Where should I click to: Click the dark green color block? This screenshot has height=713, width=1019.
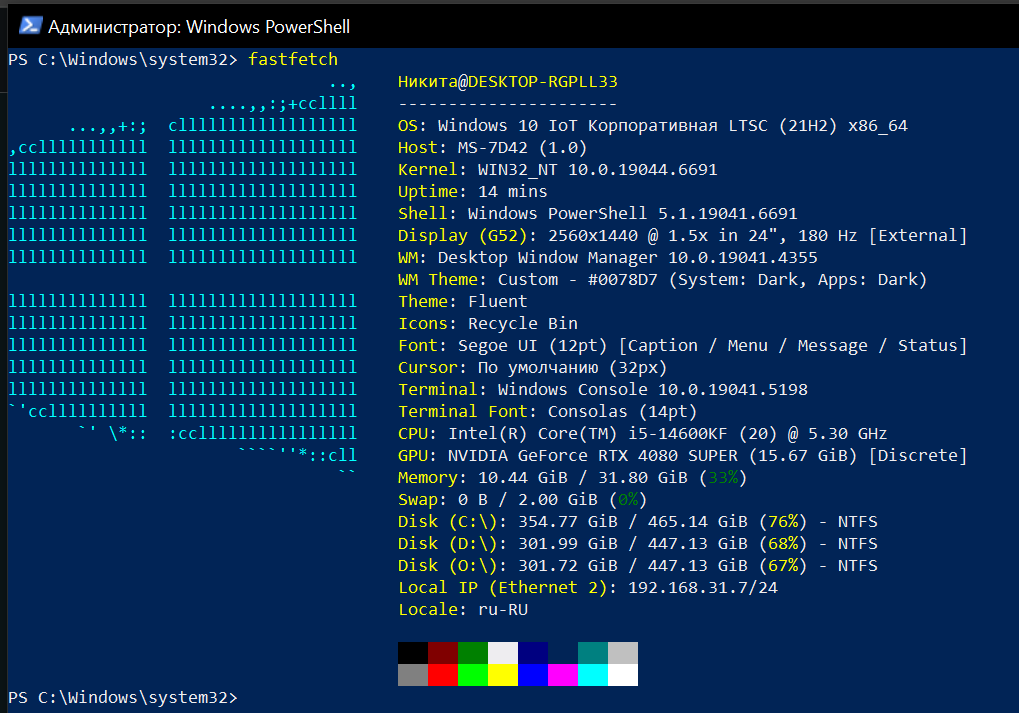pyautogui.click(x=472, y=653)
